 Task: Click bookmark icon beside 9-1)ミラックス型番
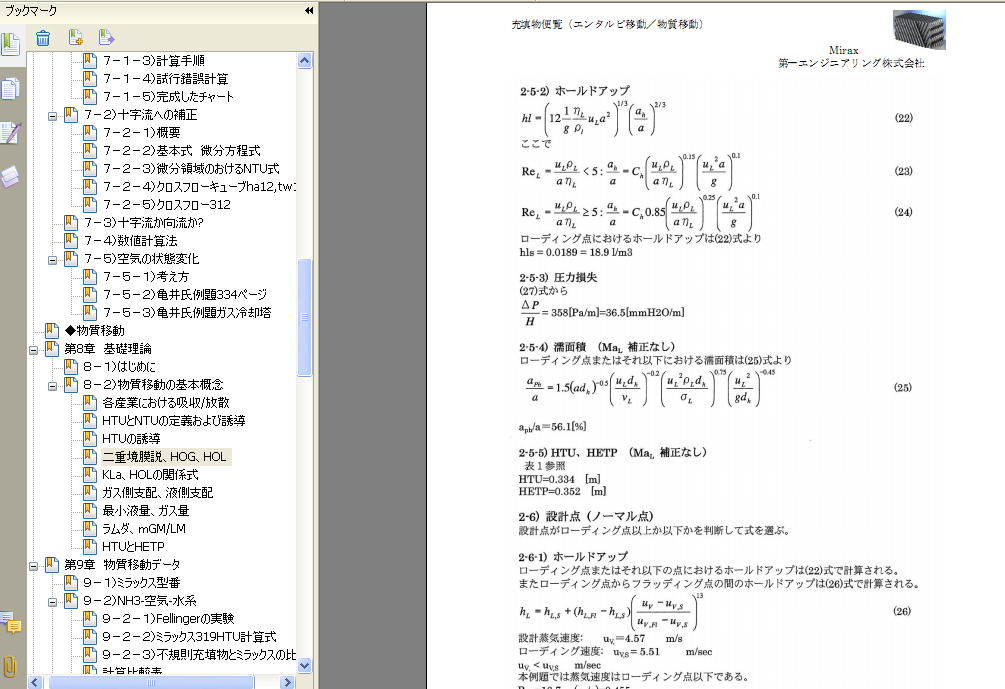[71, 583]
